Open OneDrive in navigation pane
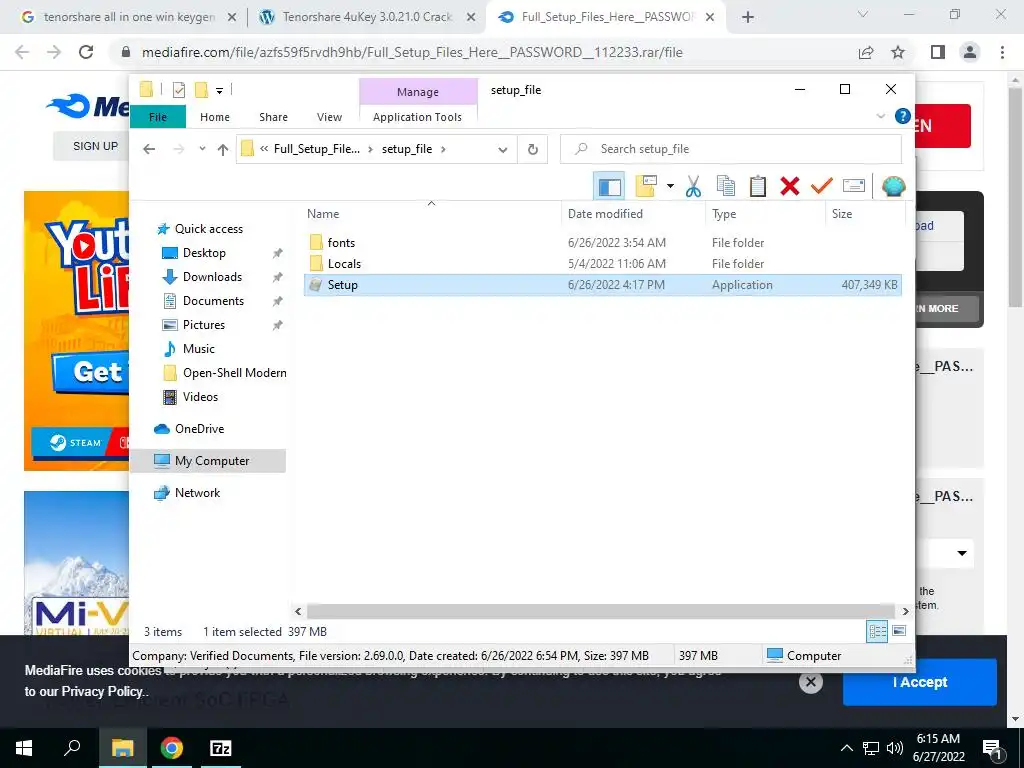 (199, 429)
